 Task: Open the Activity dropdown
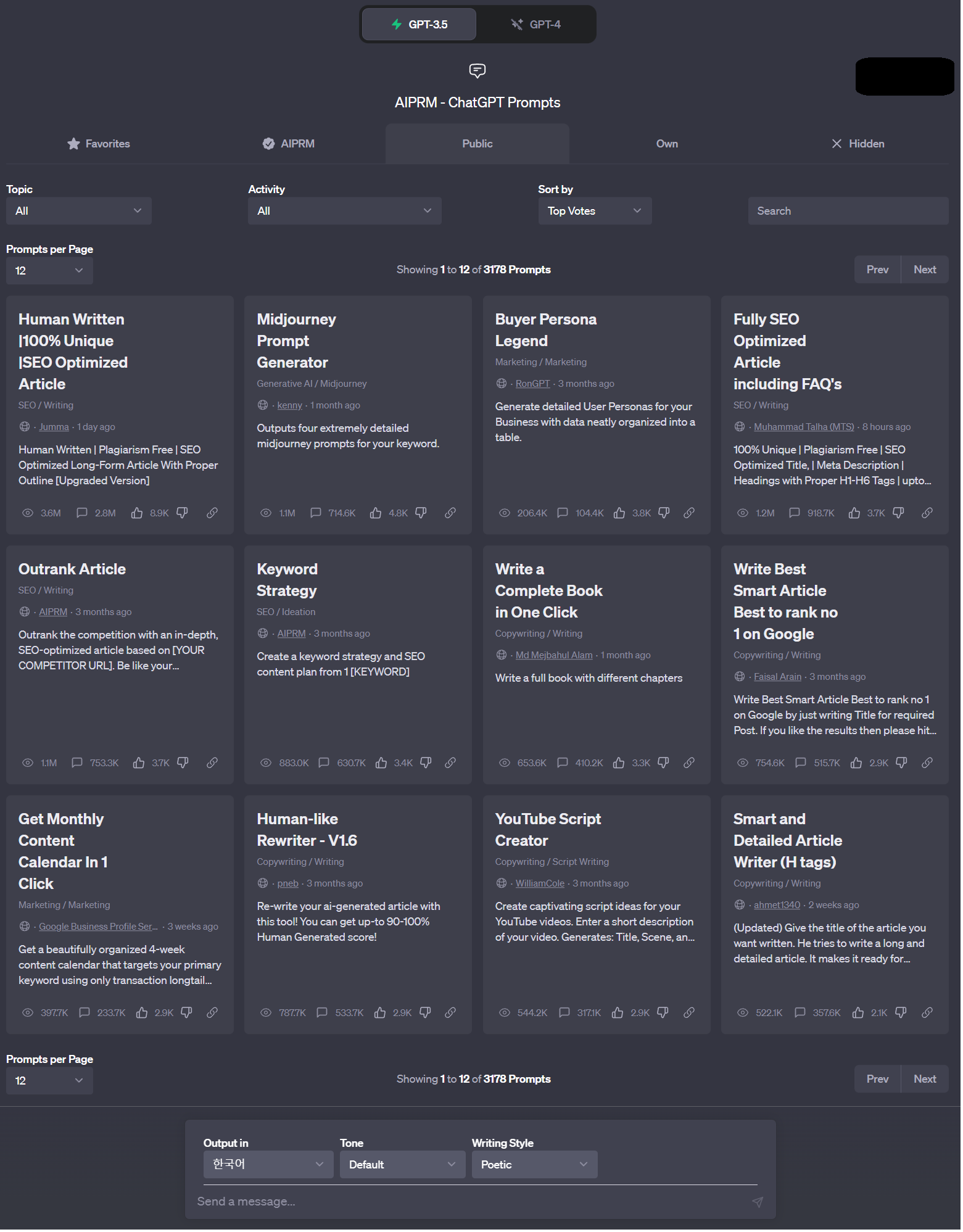point(345,212)
